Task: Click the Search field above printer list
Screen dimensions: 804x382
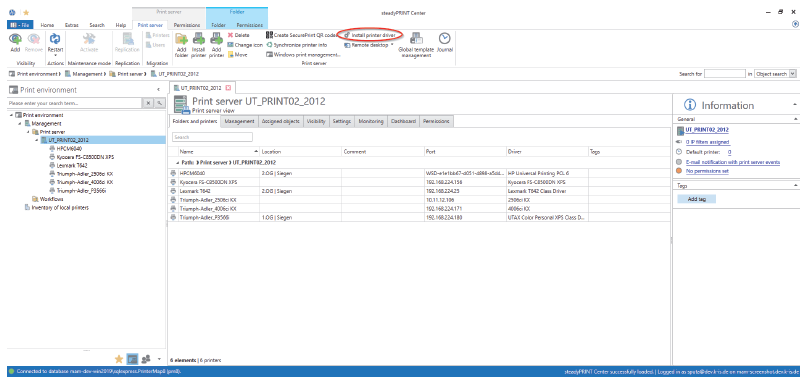Action: (212, 137)
